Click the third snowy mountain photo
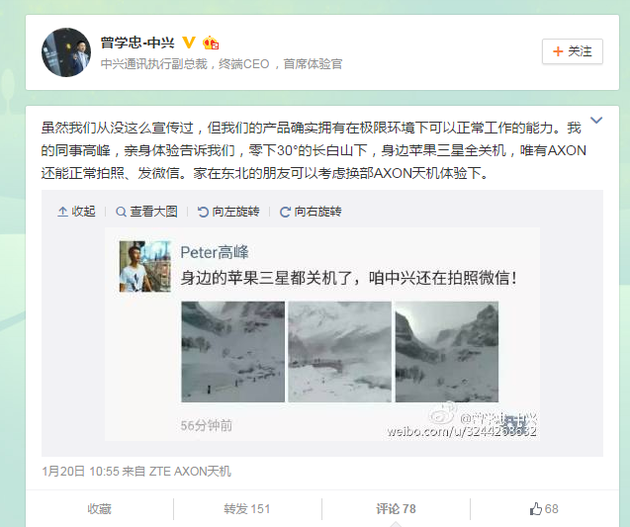Screen dimensions: 630x527 coord(447,352)
